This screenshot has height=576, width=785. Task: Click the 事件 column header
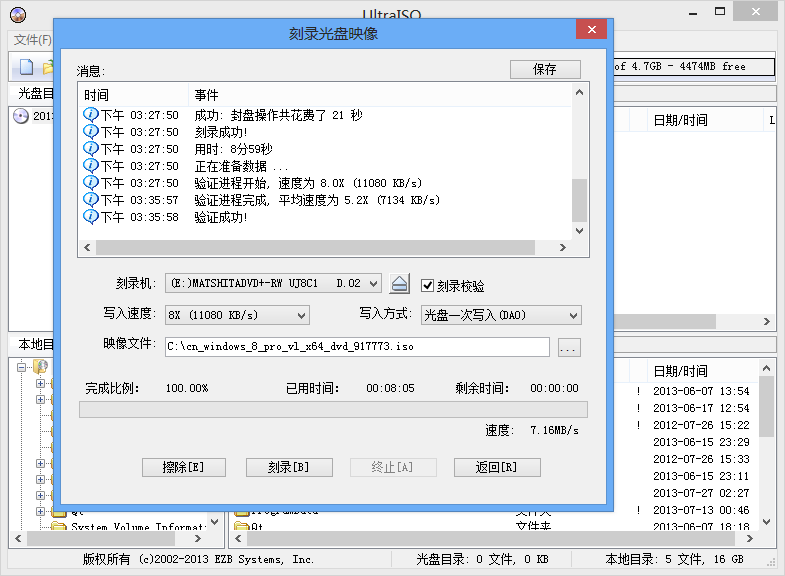[380, 95]
